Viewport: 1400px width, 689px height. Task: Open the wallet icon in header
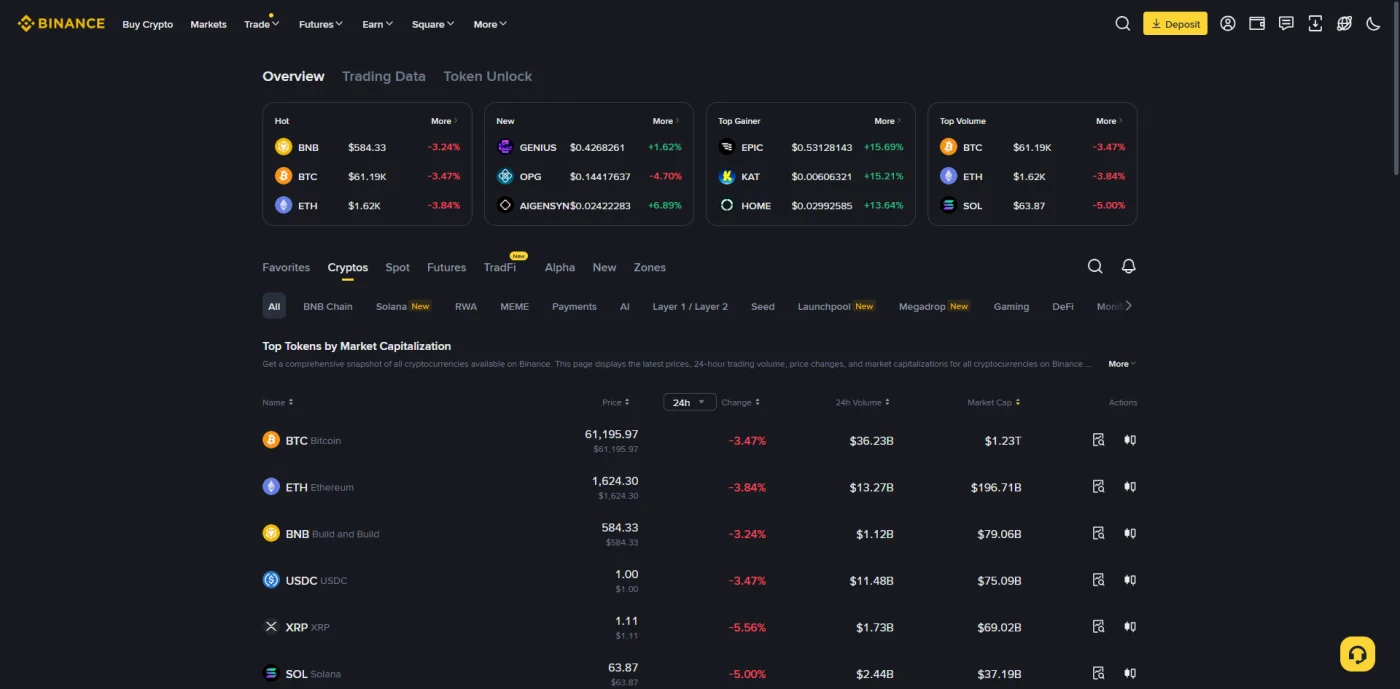click(1257, 24)
